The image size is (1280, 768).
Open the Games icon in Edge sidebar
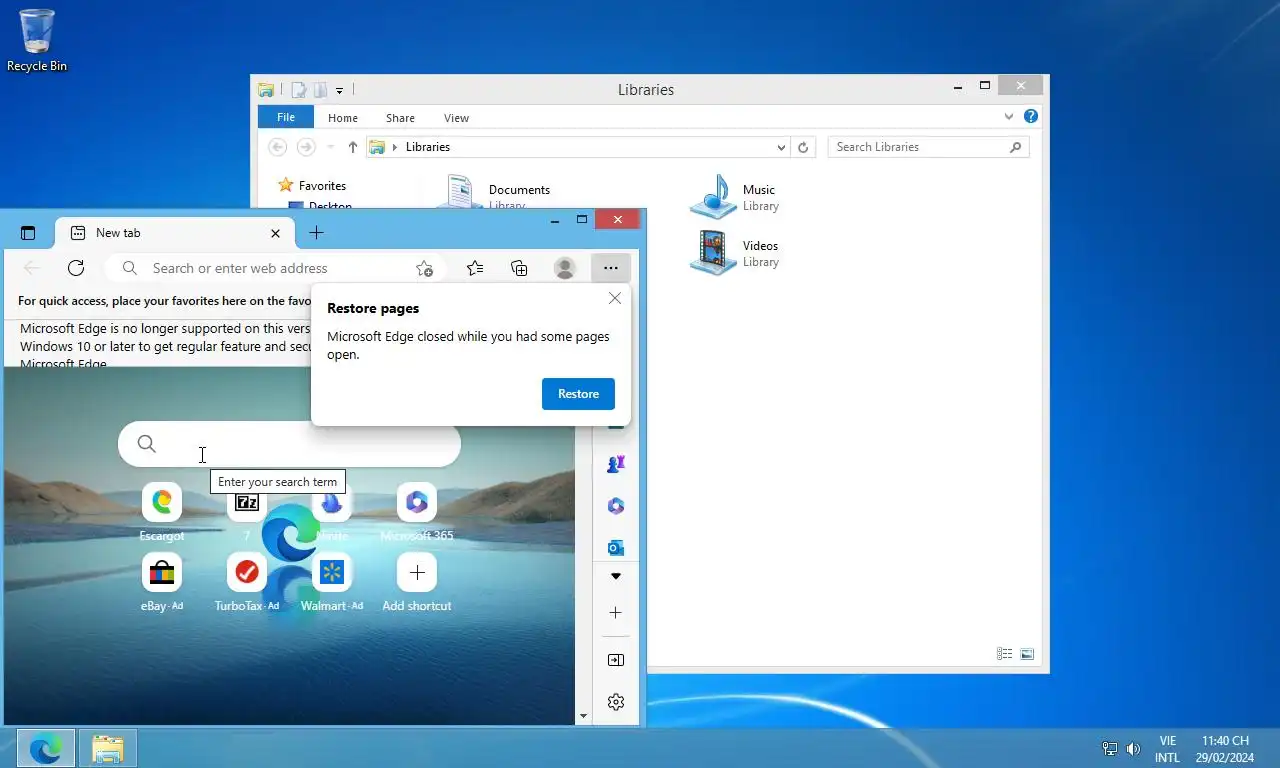point(616,464)
